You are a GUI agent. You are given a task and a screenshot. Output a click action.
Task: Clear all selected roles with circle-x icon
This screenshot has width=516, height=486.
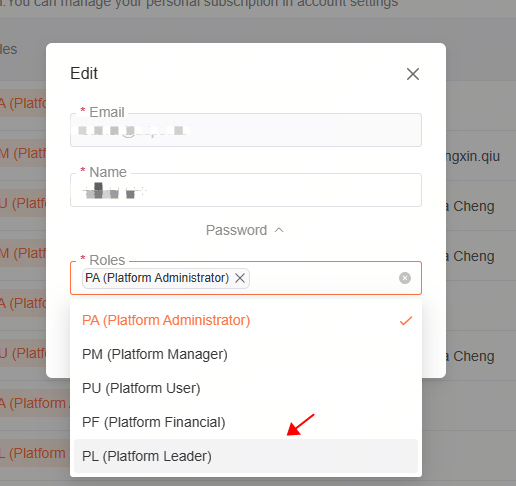[x=405, y=278]
